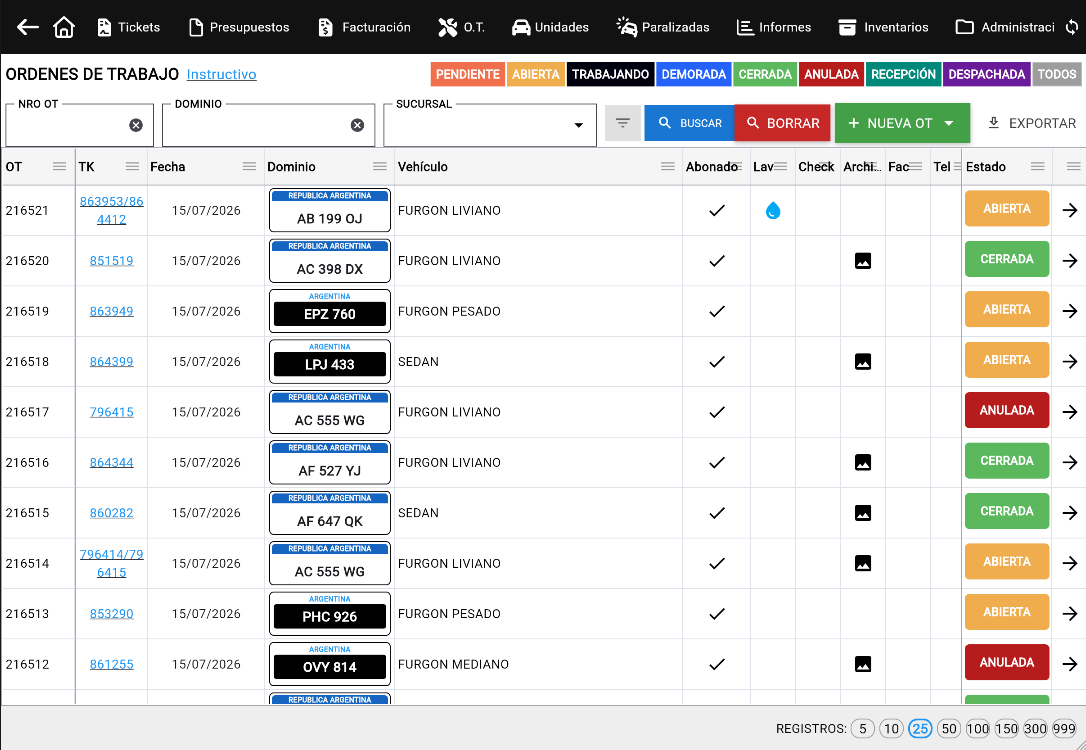Image resolution: width=1086 pixels, height=750 pixels.
Task: Expand the NUEVA OT dropdown arrow
Action: tap(949, 123)
